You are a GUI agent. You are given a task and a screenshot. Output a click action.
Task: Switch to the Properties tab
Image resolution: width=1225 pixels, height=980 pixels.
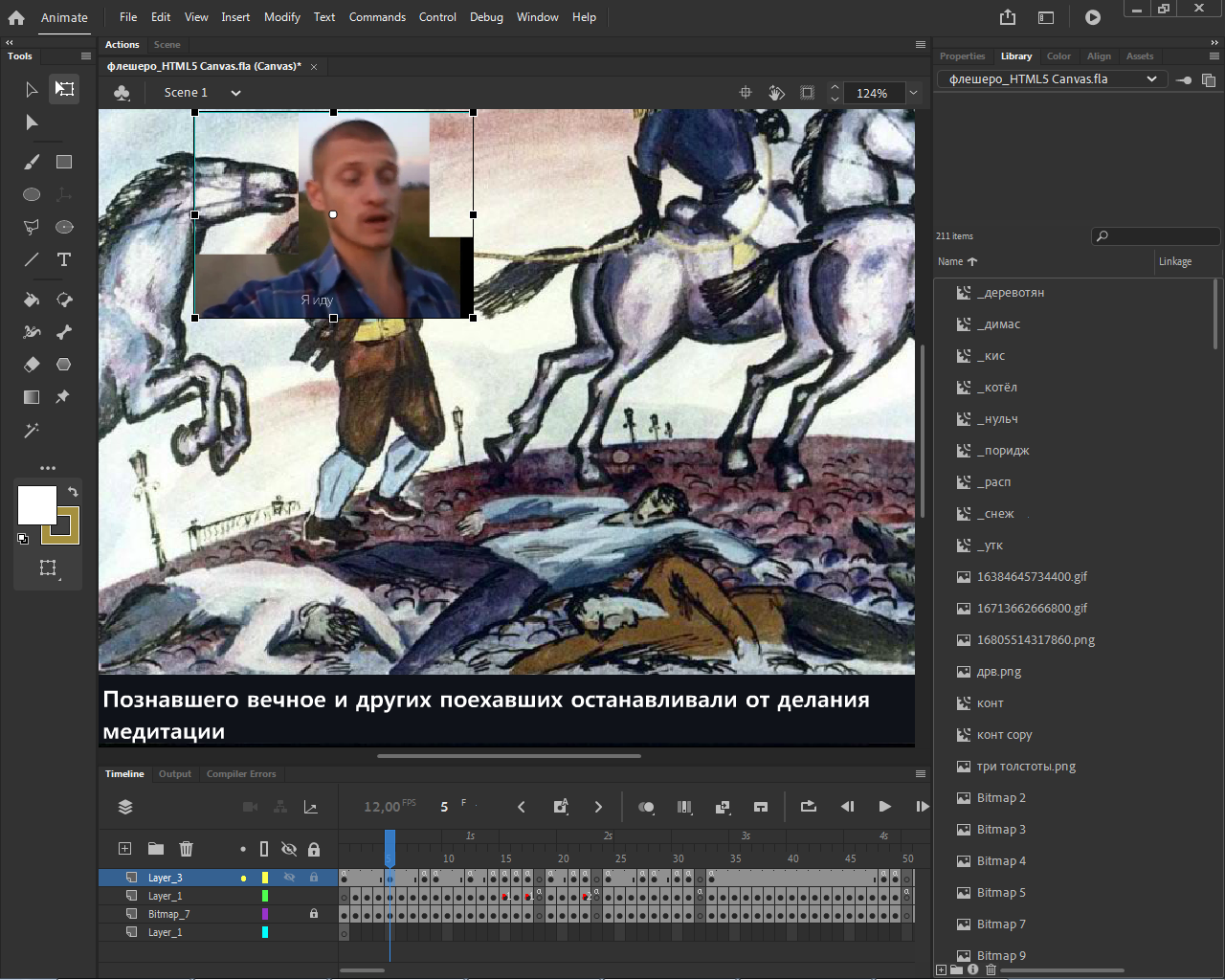pyautogui.click(x=962, y=56)
